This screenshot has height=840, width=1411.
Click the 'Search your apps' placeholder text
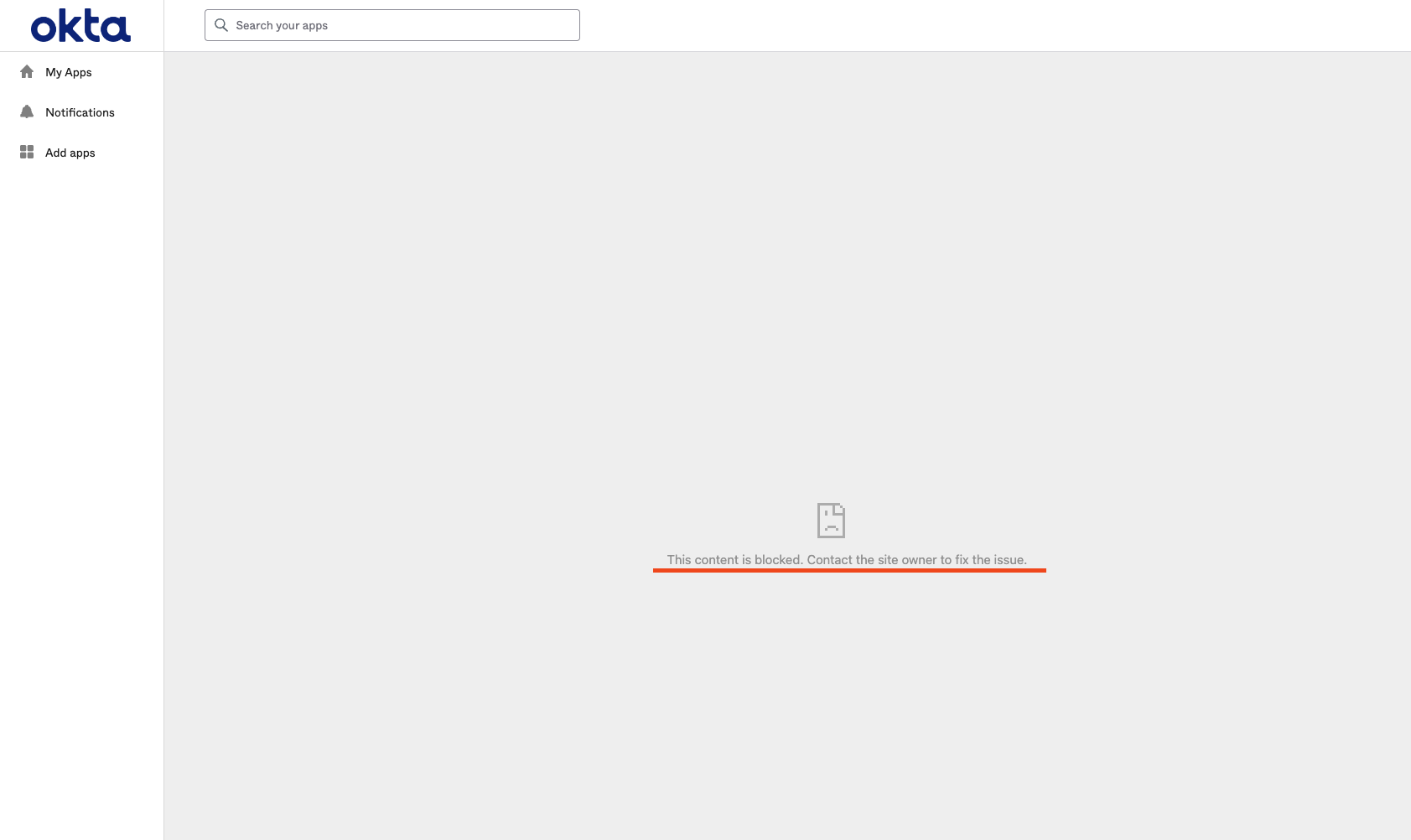coord(282,26)
